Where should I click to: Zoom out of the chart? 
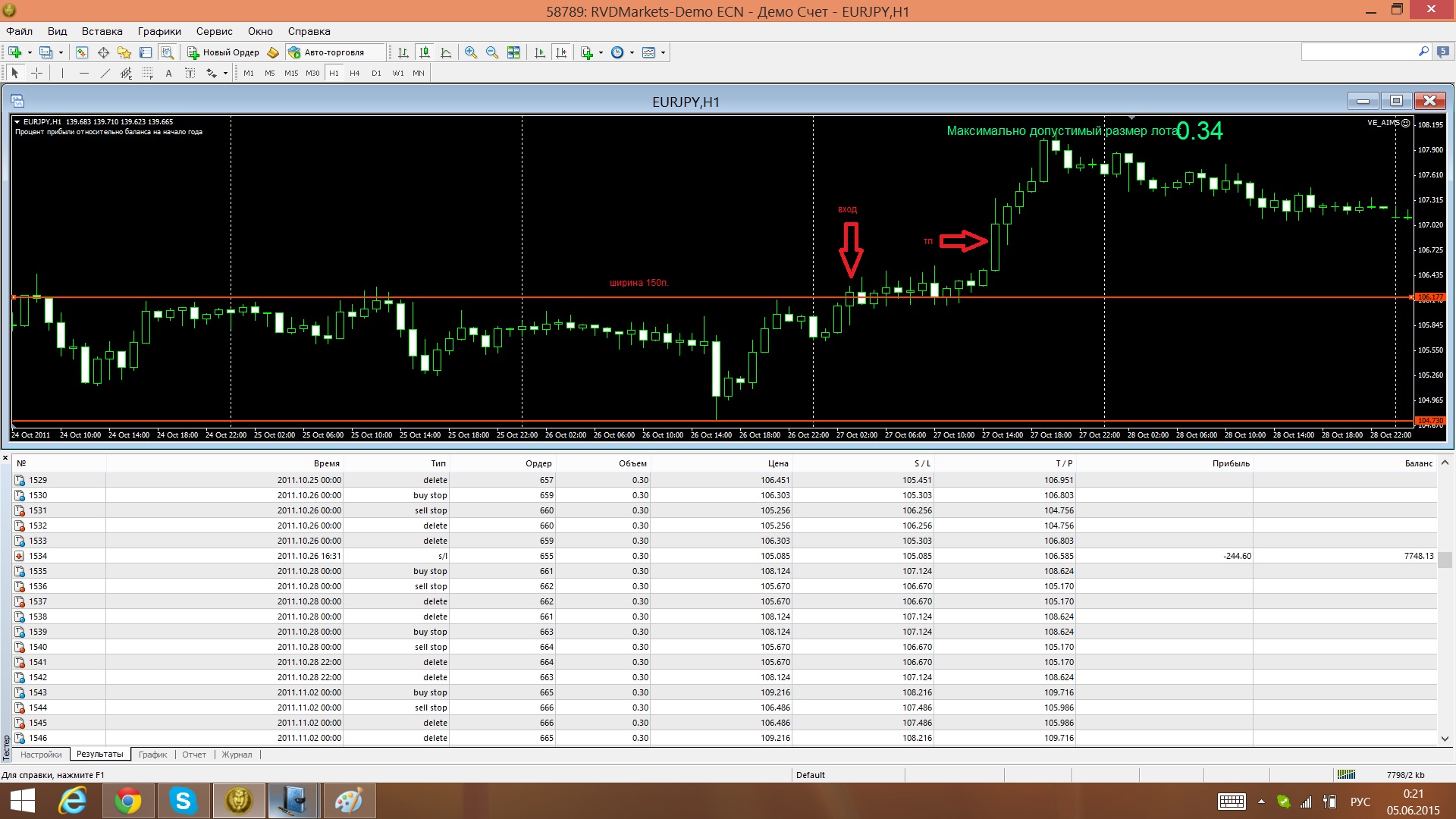point(492,52)
